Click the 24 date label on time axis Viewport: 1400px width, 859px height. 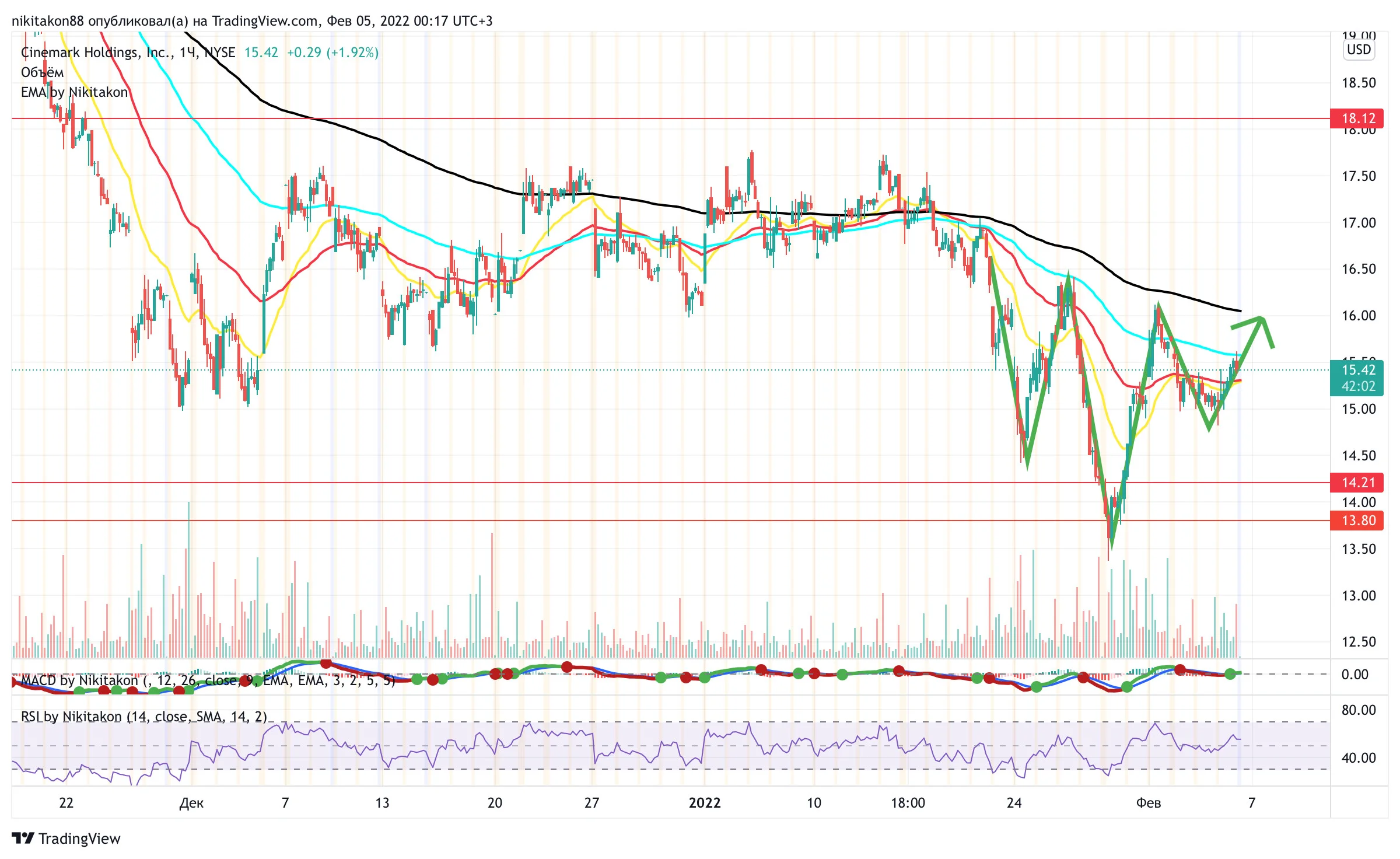(x=1014, y=803)
